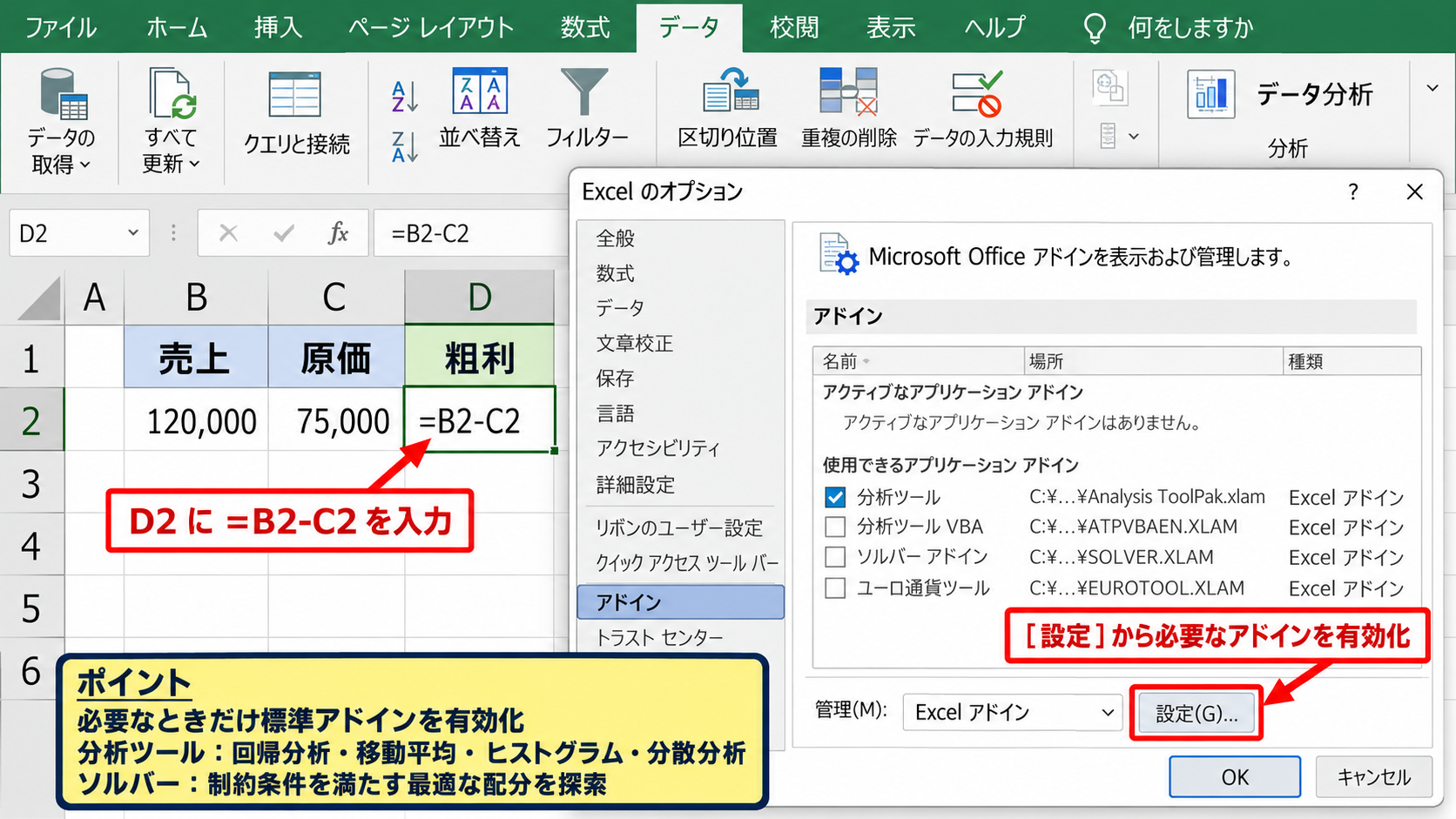Viewport: 1456px width, 819px height.
Task: Click the Tell Me lightbulb search box
Action: pyautogui.click(x=1169, y=28)
